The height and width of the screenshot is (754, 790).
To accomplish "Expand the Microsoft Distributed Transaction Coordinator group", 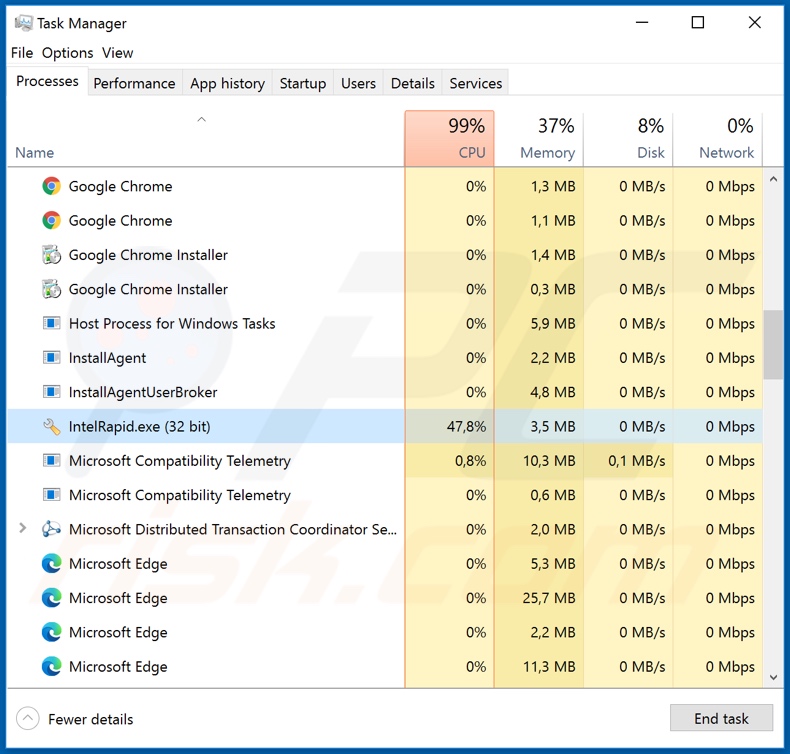I will (x=22, y=528).
